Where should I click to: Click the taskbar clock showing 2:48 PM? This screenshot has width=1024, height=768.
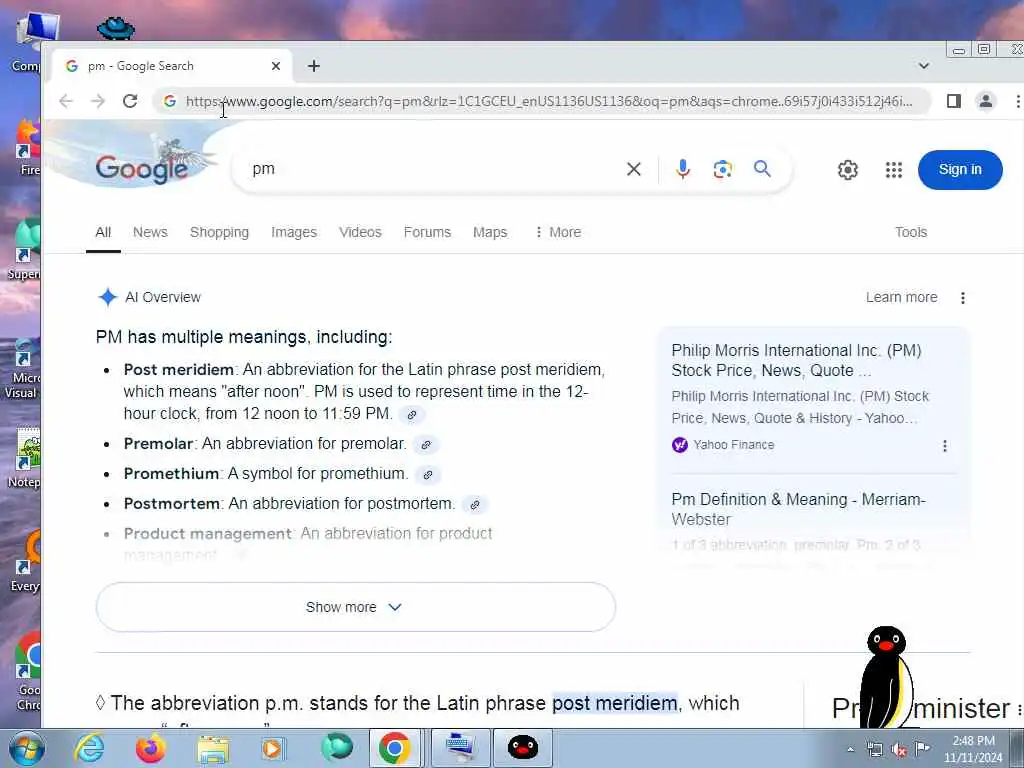(973, 748)
